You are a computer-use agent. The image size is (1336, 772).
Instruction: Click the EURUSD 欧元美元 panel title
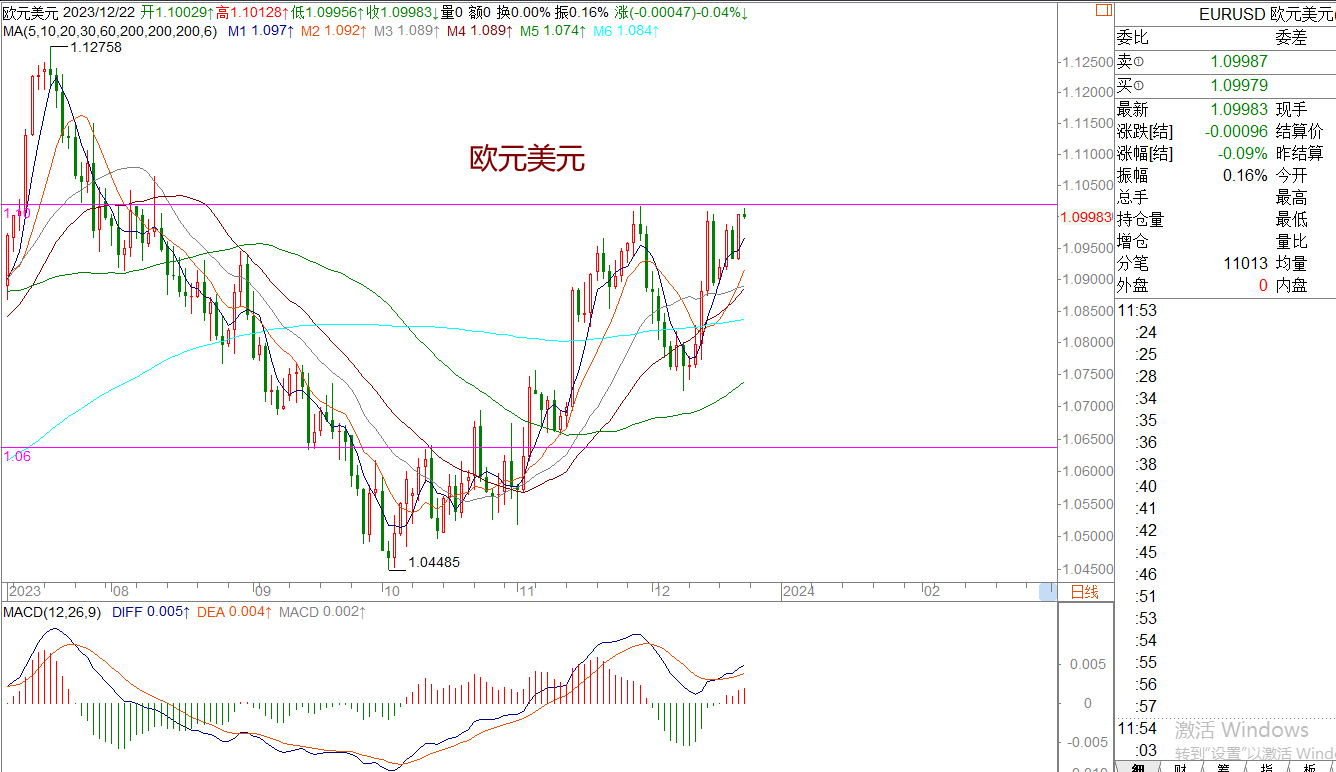click(x=1266, y=14)
